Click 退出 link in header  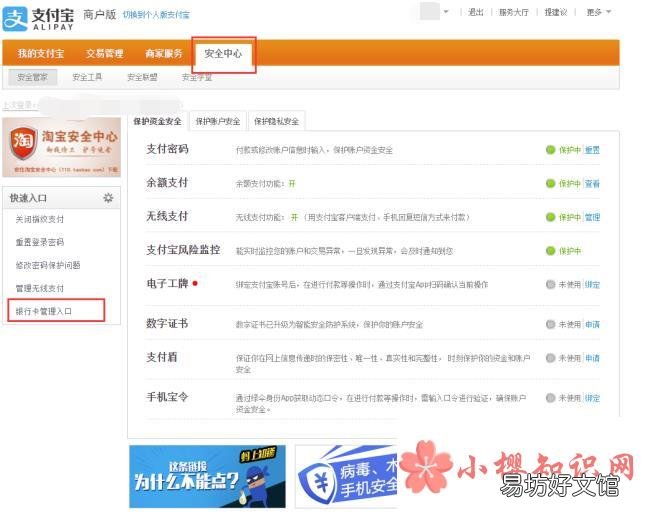475,12
